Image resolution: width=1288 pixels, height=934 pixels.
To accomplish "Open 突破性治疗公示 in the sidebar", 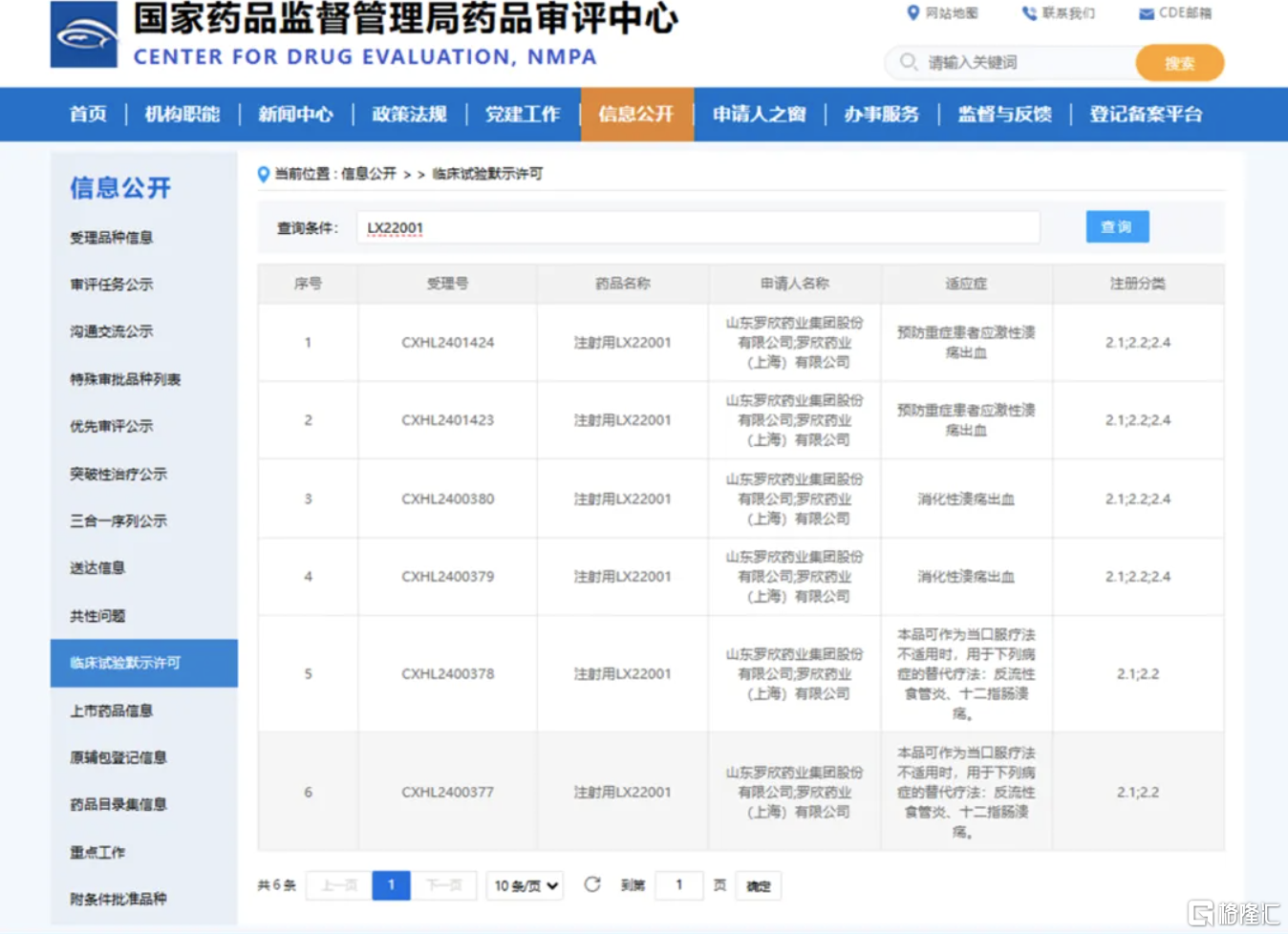I will tap(118, 474).
